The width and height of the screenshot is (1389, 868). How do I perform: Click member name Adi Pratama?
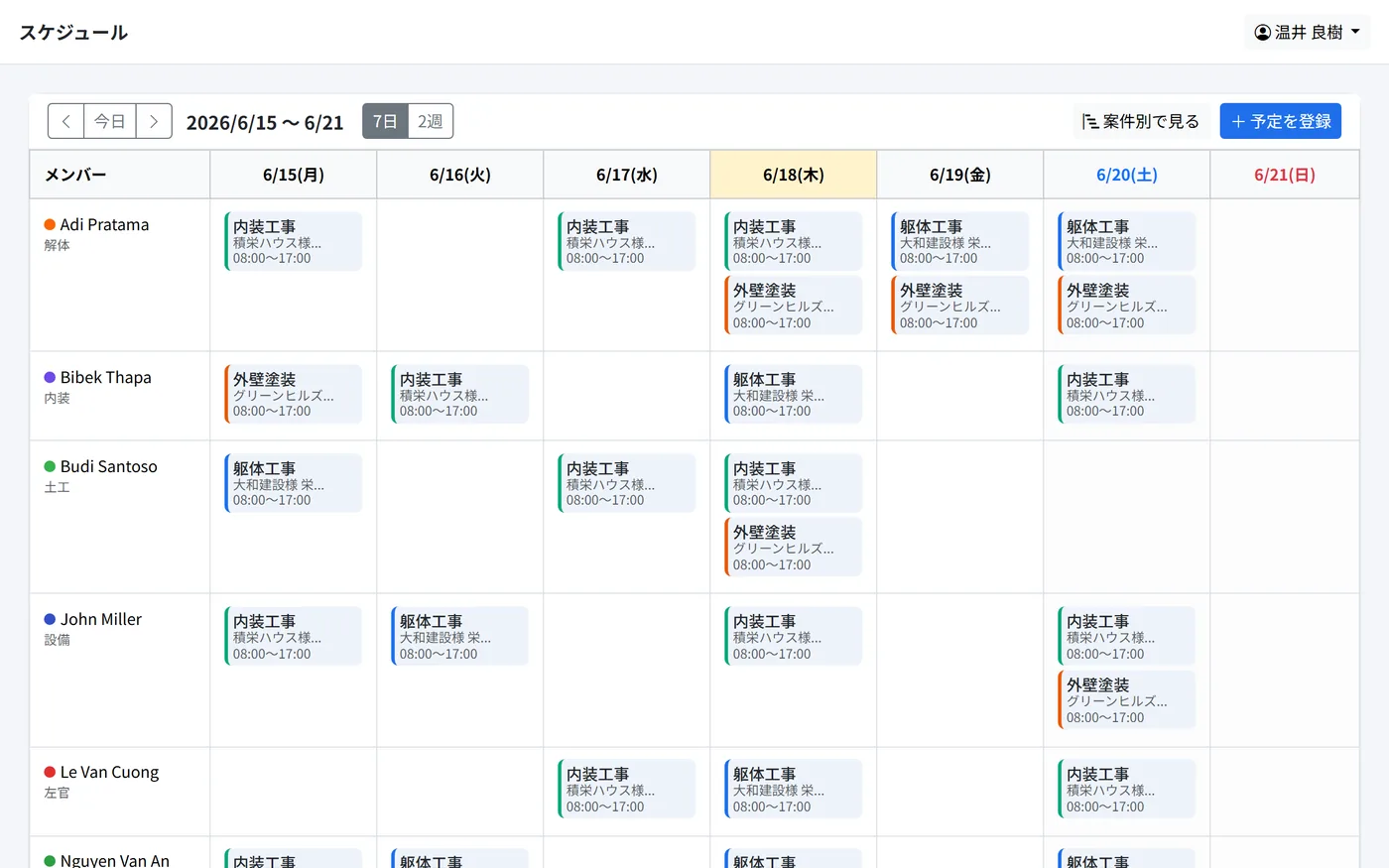[x=104, y=224]
